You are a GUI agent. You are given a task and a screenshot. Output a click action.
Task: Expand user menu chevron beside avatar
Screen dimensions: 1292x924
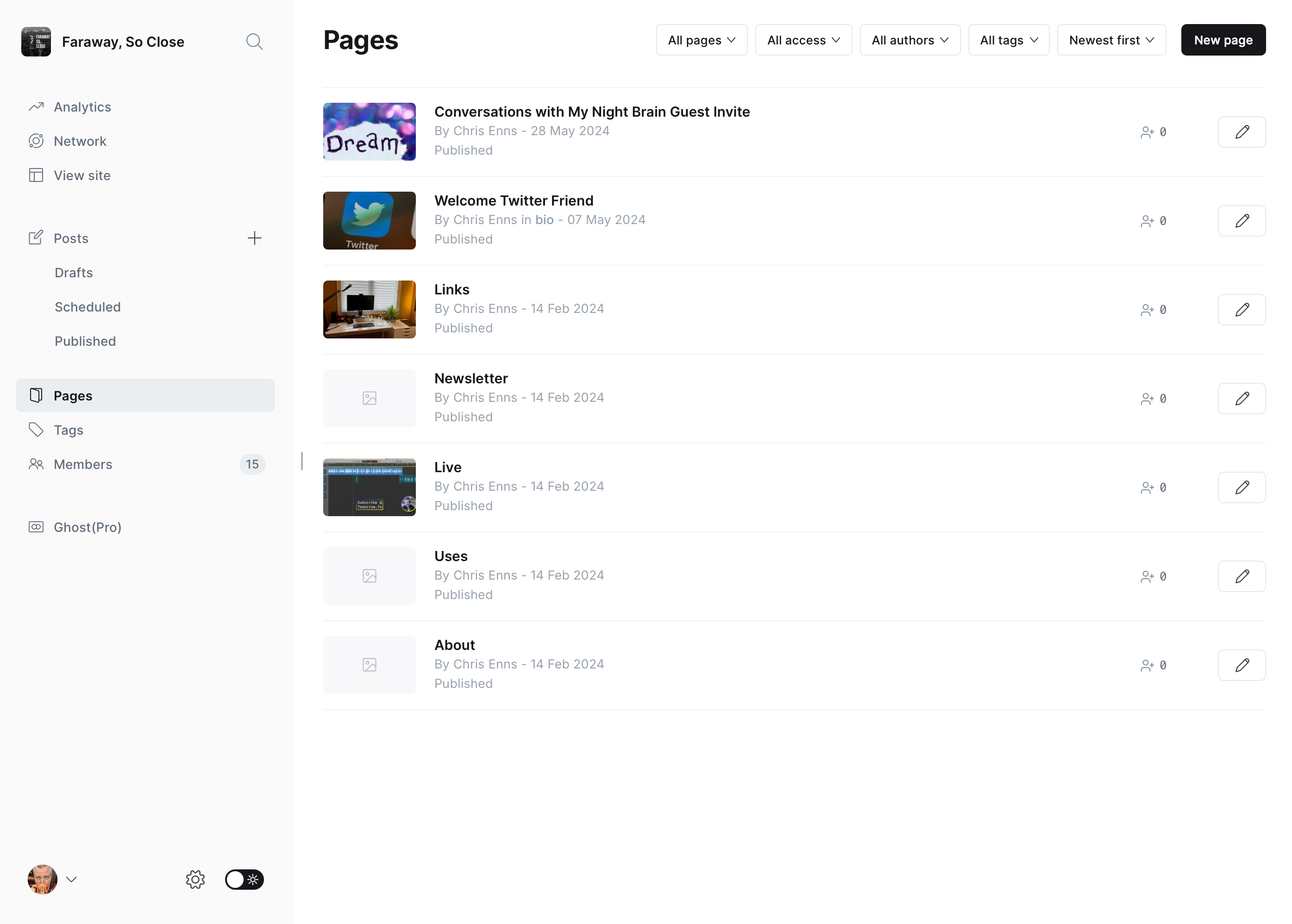point(71,879)
